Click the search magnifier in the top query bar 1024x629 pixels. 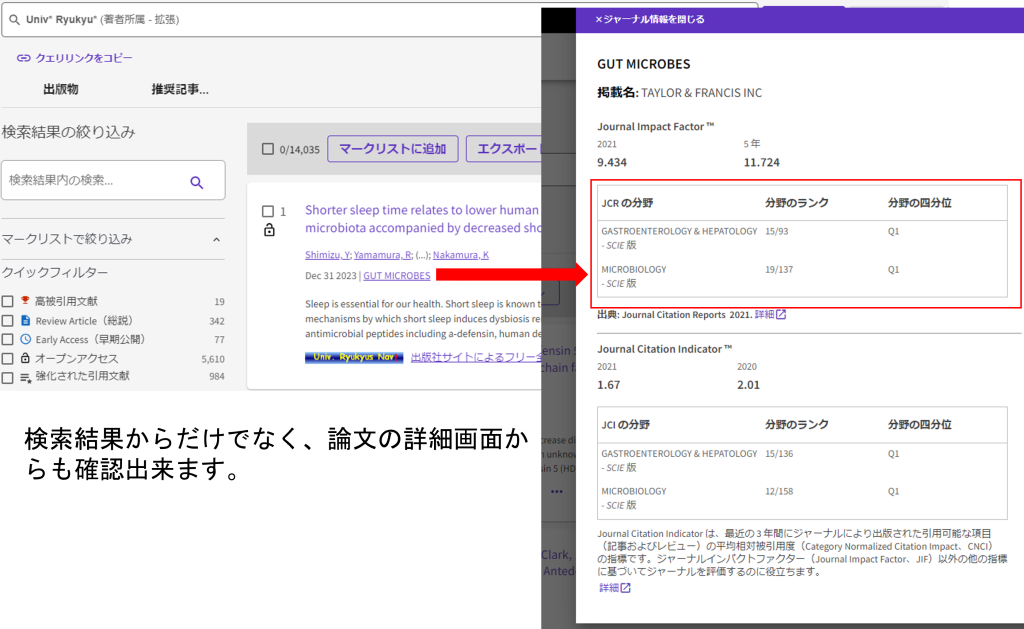(x=14, y=20)
